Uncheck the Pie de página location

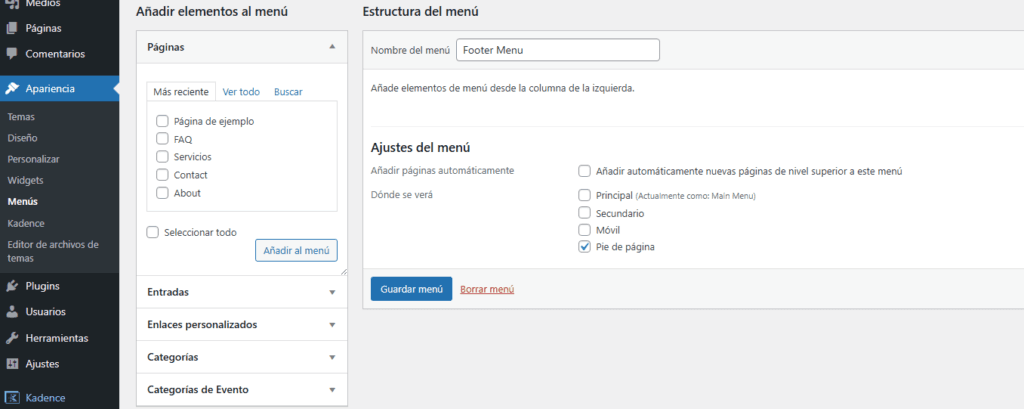click(584, 247)
